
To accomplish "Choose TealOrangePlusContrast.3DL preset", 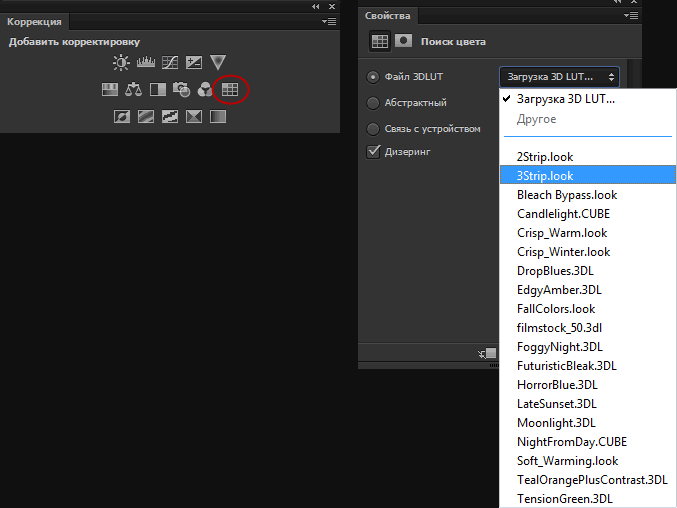I will (x=588, y=480).
